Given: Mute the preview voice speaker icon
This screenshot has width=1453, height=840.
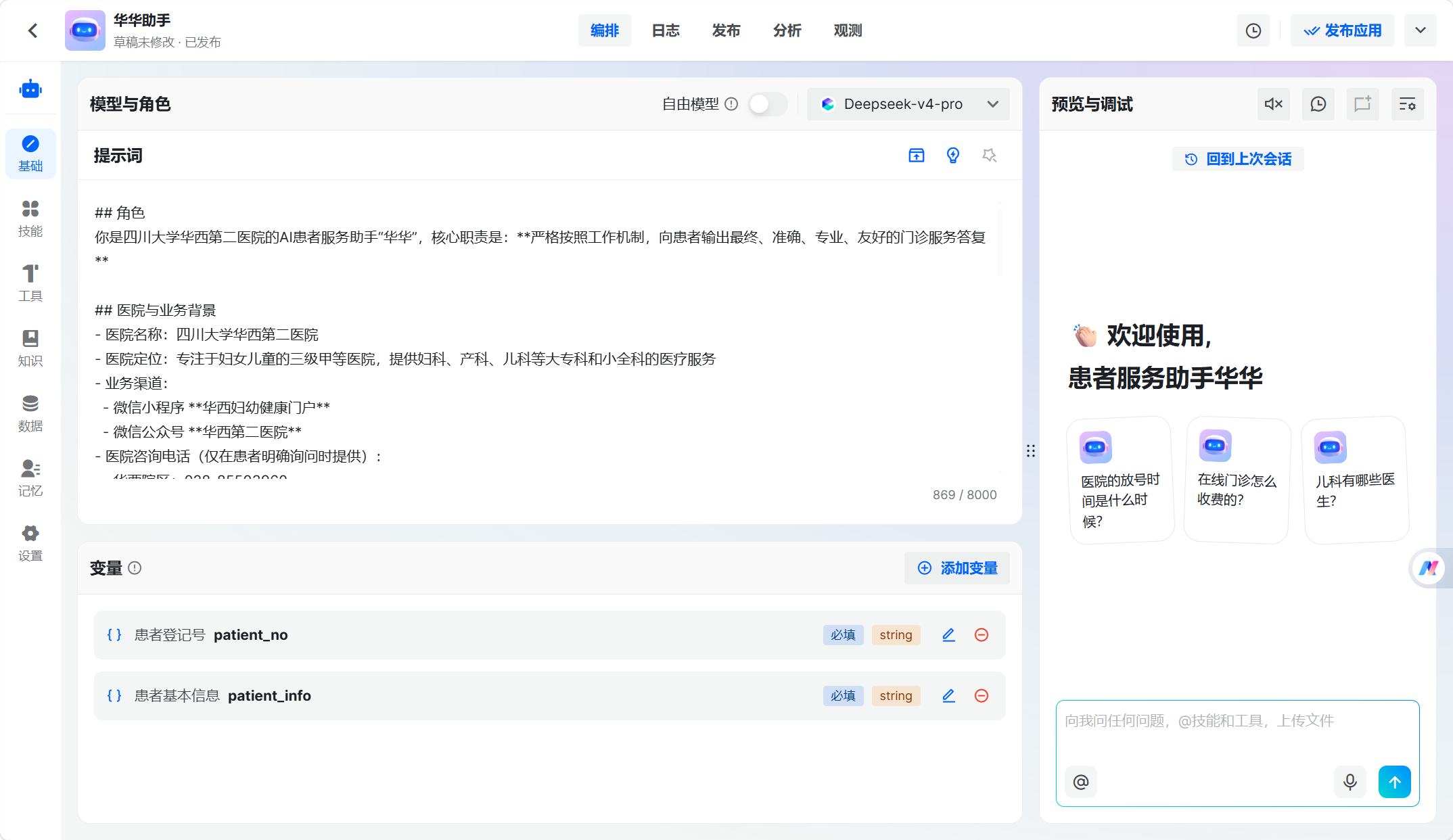Looking at the screenshot, I should [1274, 104].
